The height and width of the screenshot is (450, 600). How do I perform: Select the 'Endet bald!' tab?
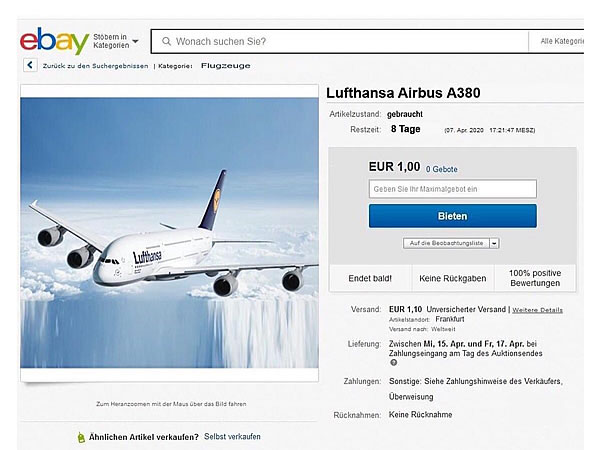click(x=370, y=277)
